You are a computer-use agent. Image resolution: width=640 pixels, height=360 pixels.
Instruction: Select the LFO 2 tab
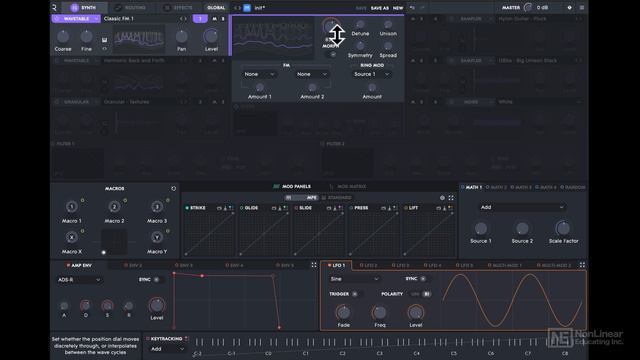(369, 265)
